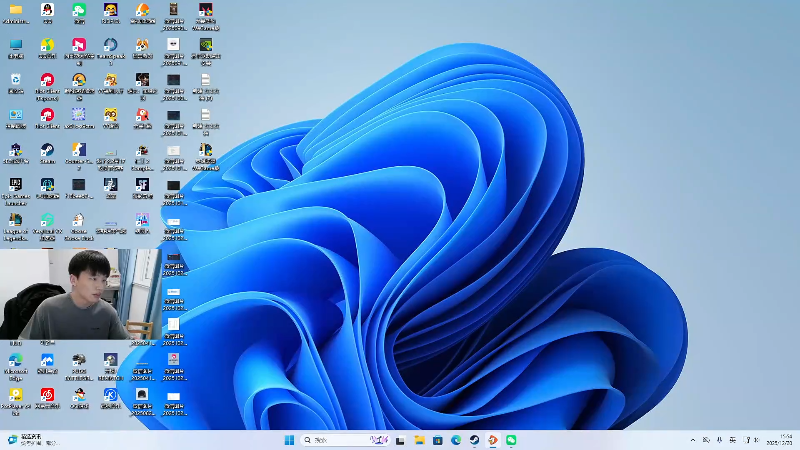Open the Epic Games Launcher desktop shortcut
Image resolution: width=800 pixels, height=450 pixels.
[16, 185]
